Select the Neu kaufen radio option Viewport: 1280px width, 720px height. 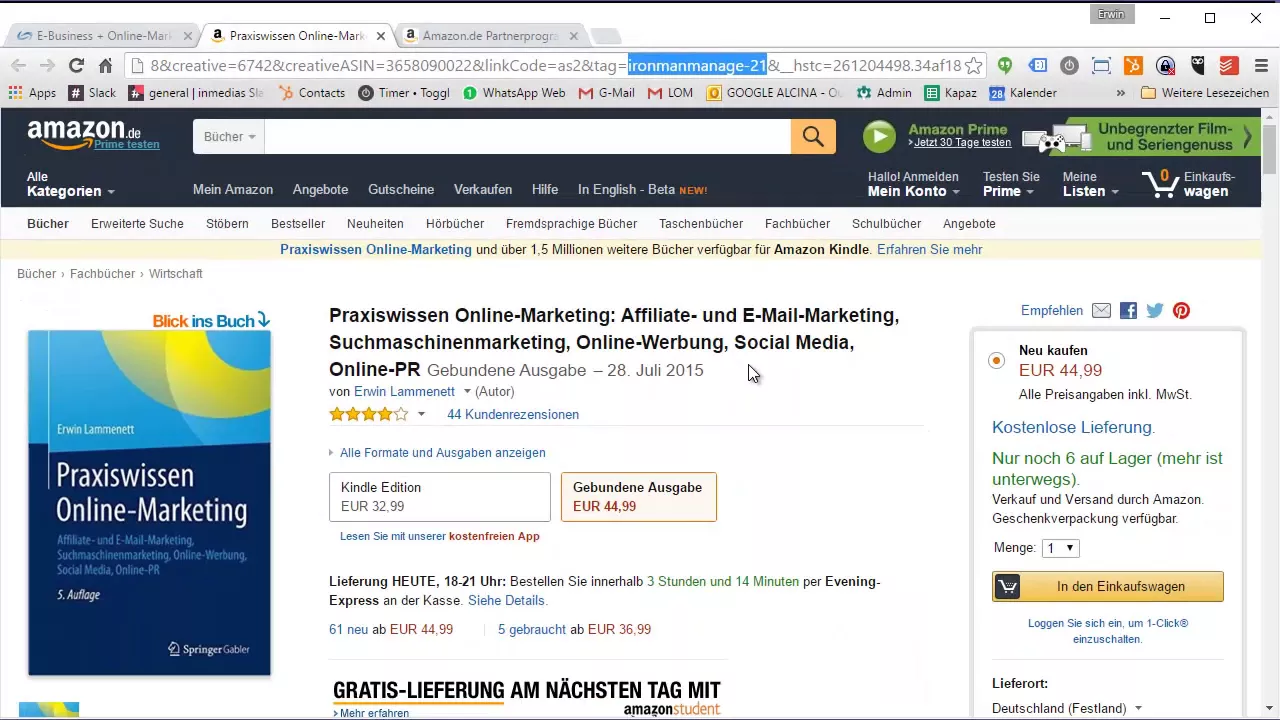tap(996, 360)
